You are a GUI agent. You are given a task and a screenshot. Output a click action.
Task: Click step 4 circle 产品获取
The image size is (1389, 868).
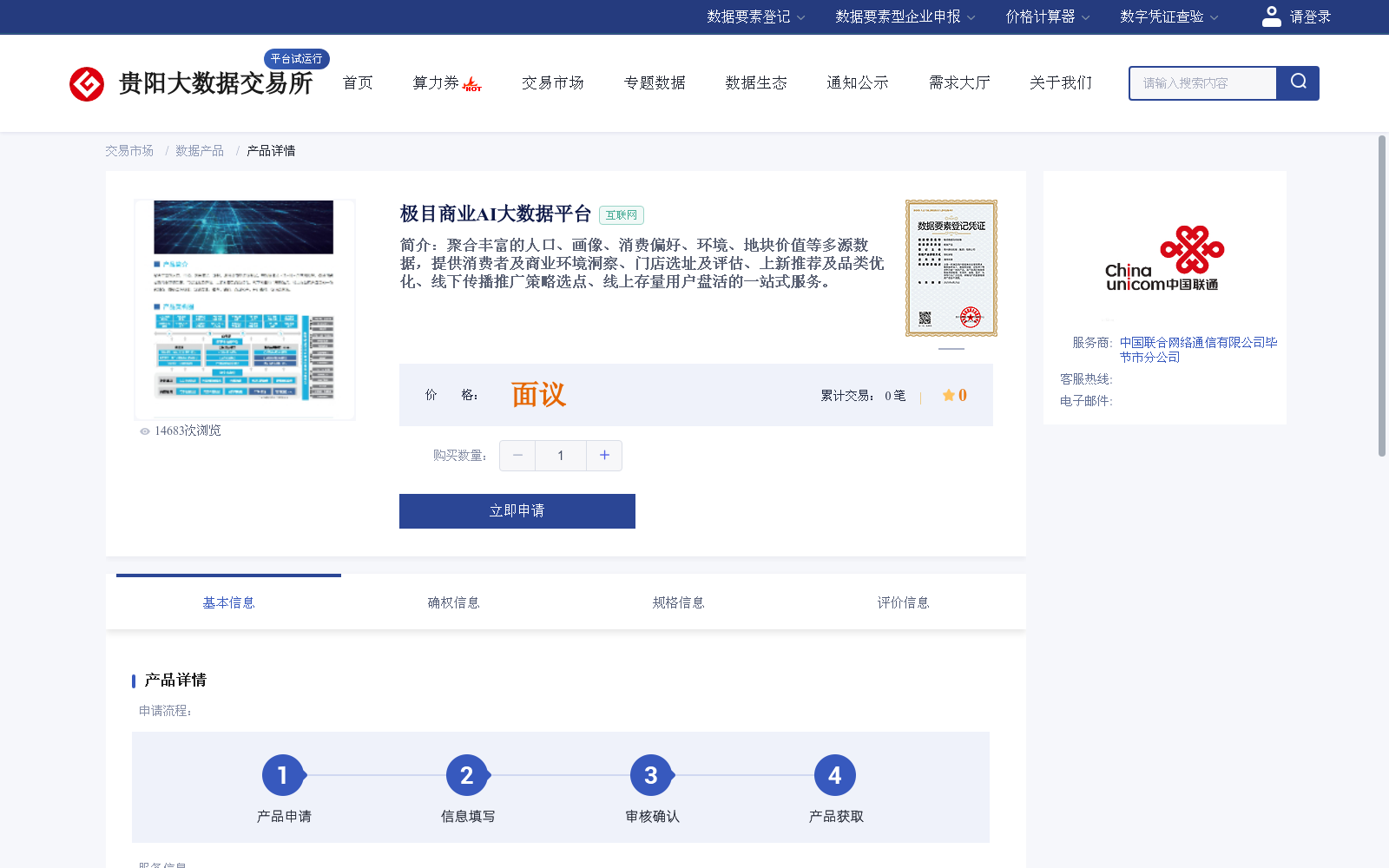click(x=835, y=775)
